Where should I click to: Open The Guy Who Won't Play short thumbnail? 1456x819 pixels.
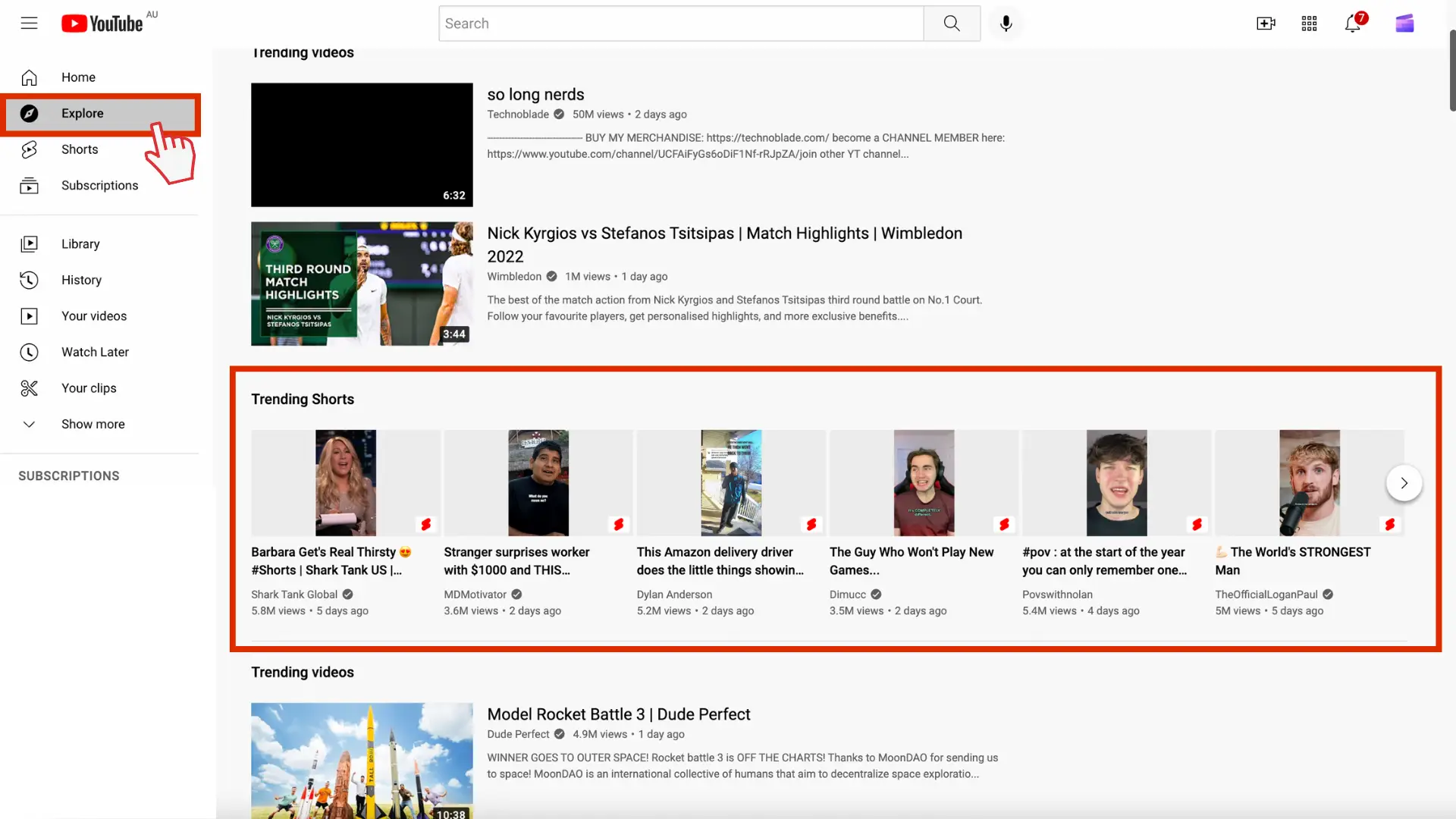[924, 483]
